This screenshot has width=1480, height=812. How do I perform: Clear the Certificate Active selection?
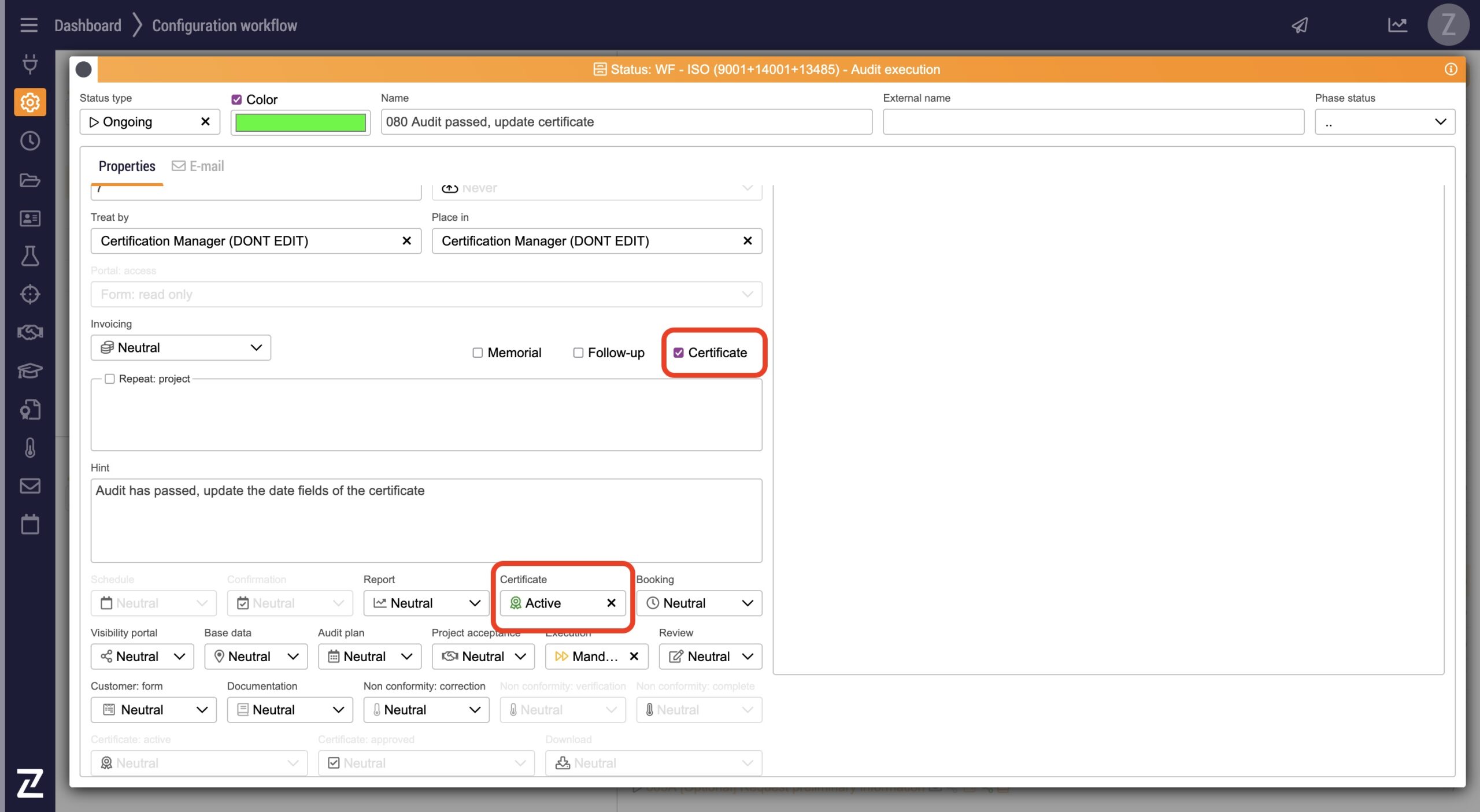(611, 603)
